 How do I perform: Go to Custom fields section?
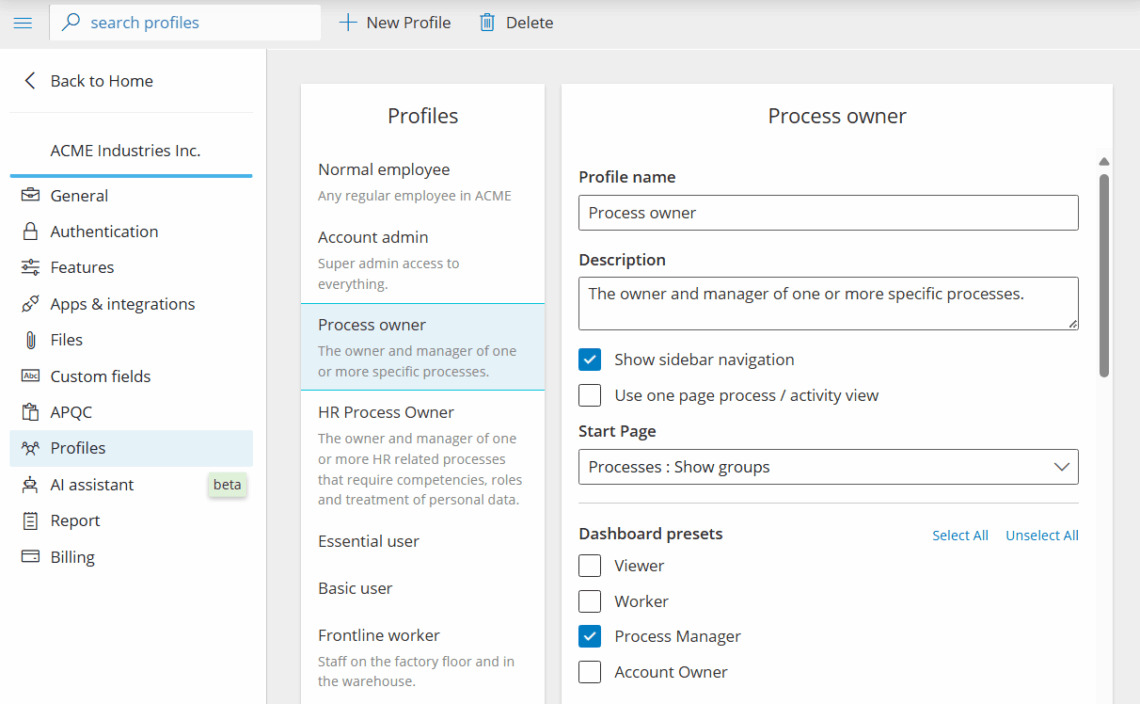pos(100,376)
